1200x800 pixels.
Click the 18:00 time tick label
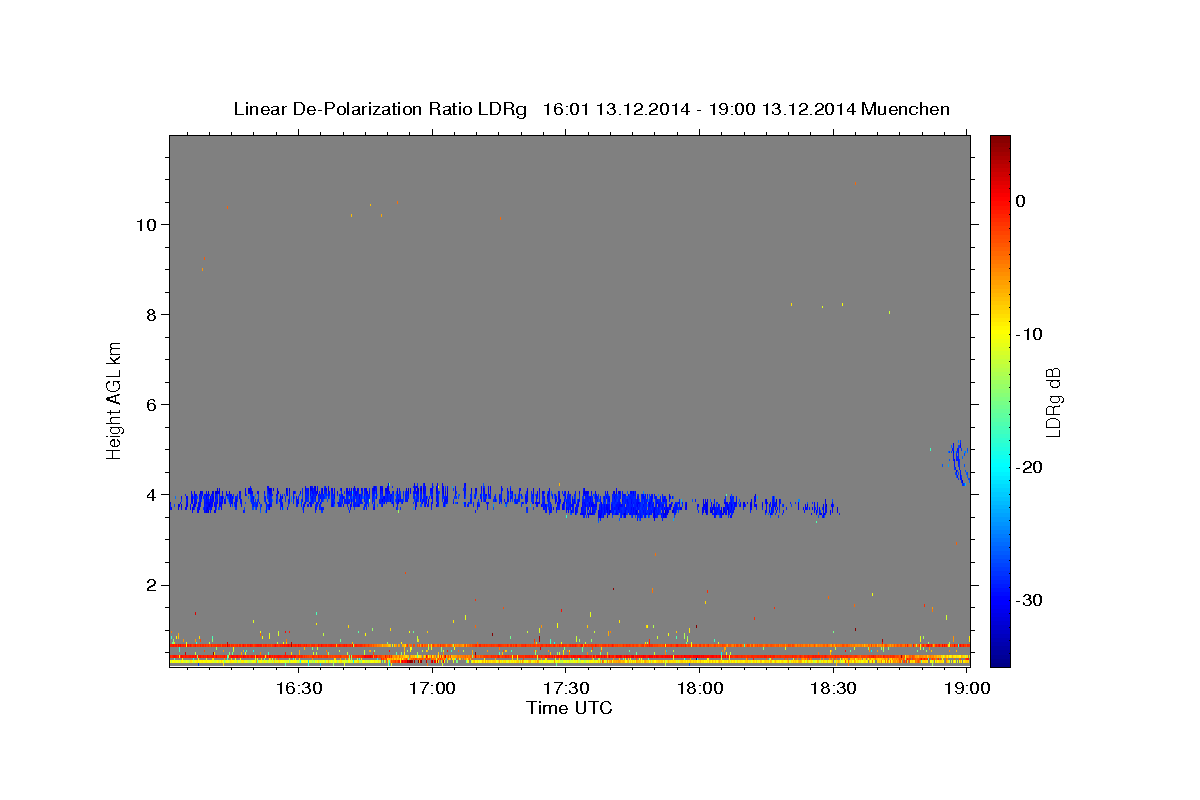click(x=700, y=688)
